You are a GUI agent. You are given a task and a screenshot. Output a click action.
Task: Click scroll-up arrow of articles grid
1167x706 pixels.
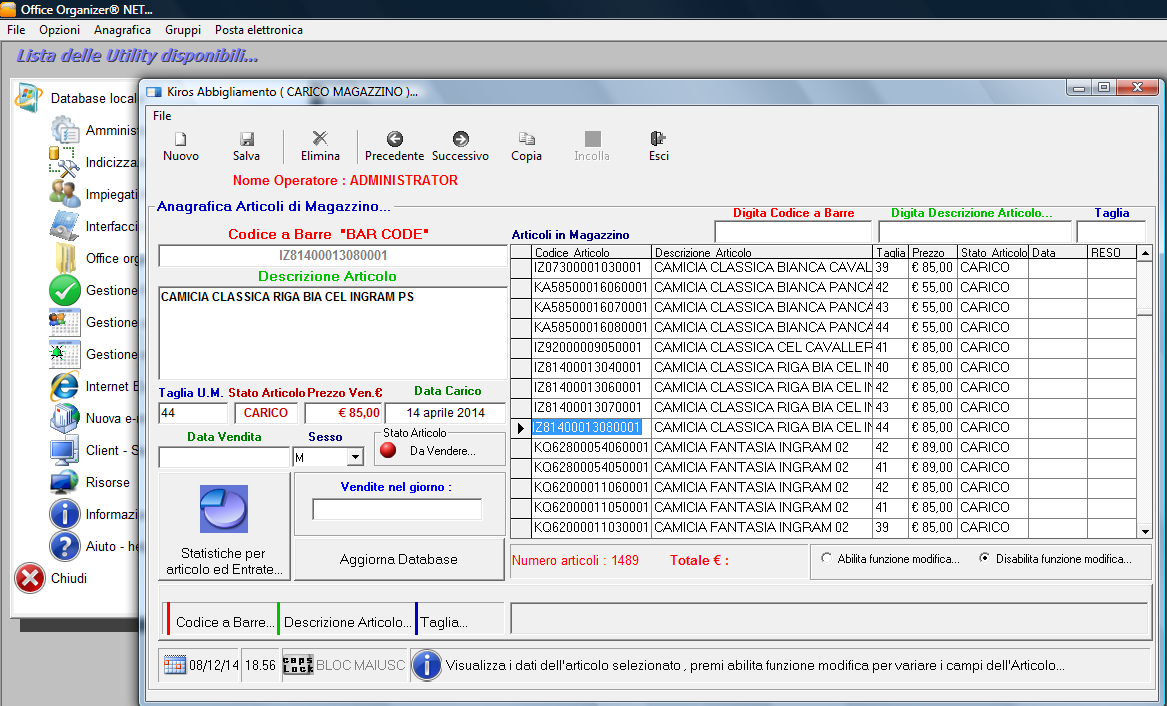(x=1145, y=253)
